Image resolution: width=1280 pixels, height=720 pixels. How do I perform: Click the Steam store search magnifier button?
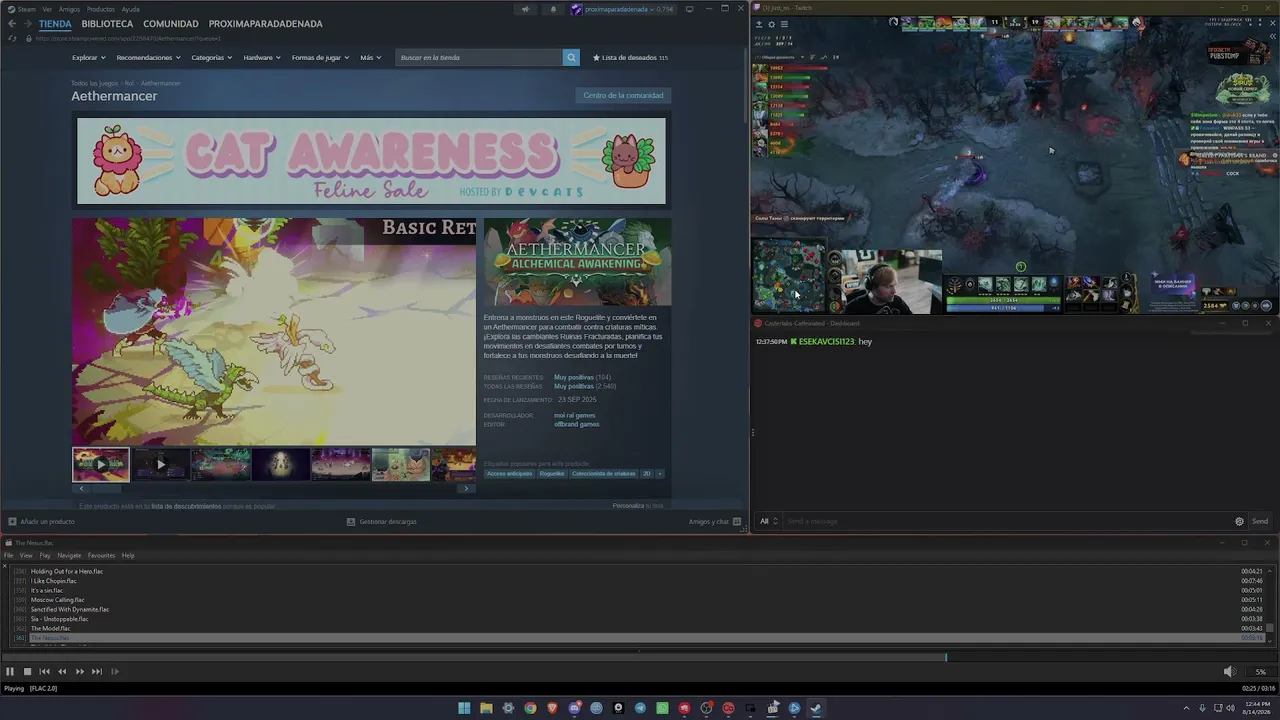click(571, 57)
